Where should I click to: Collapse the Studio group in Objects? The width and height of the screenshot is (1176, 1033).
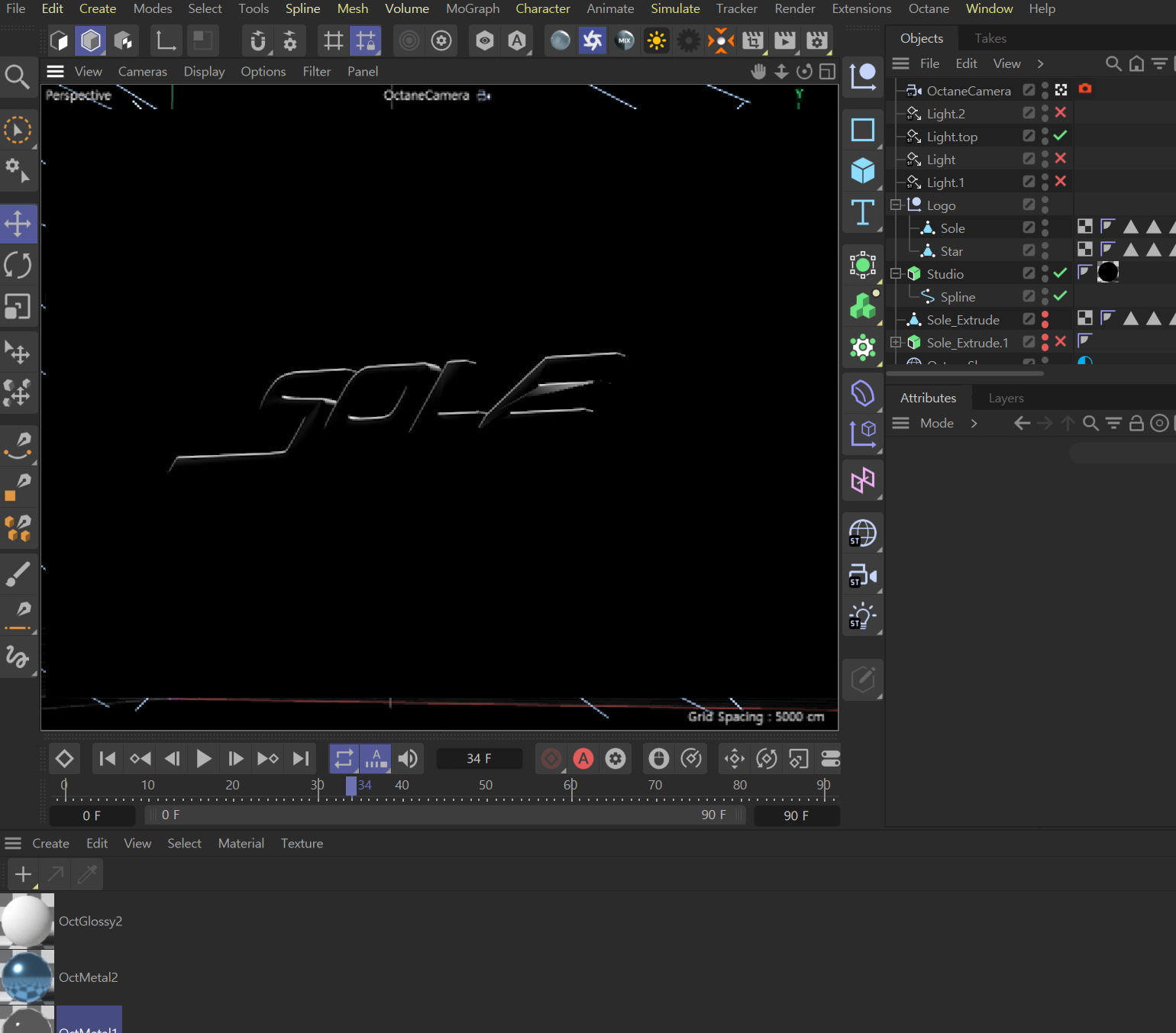[x=896, y=273]
